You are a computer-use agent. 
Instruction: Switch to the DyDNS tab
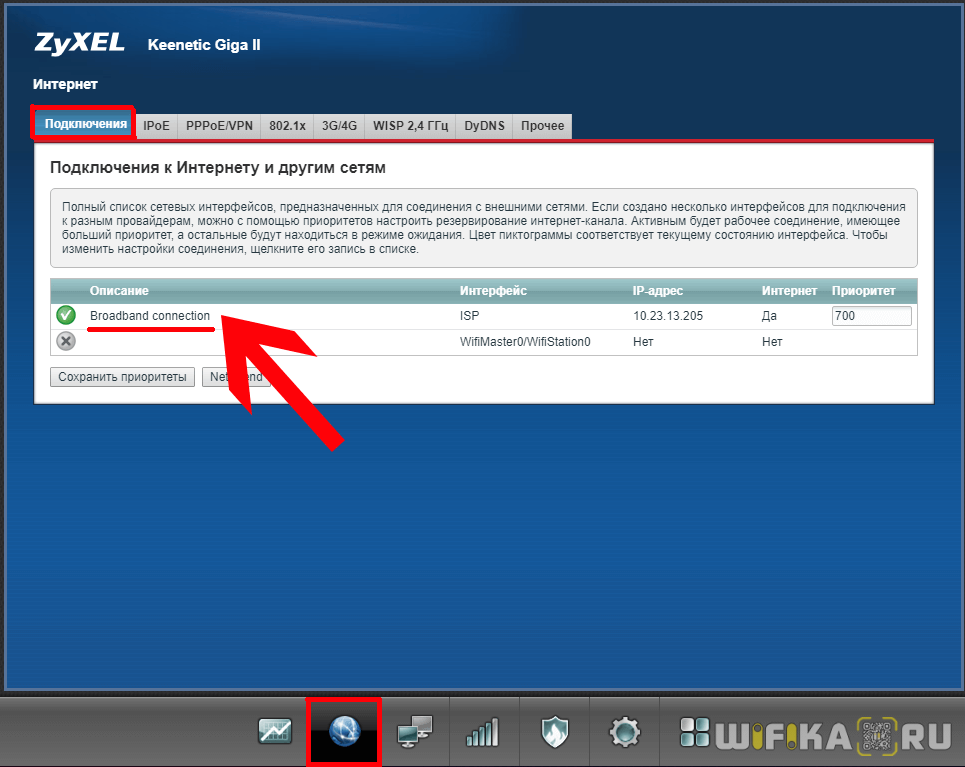coord(484,126)
